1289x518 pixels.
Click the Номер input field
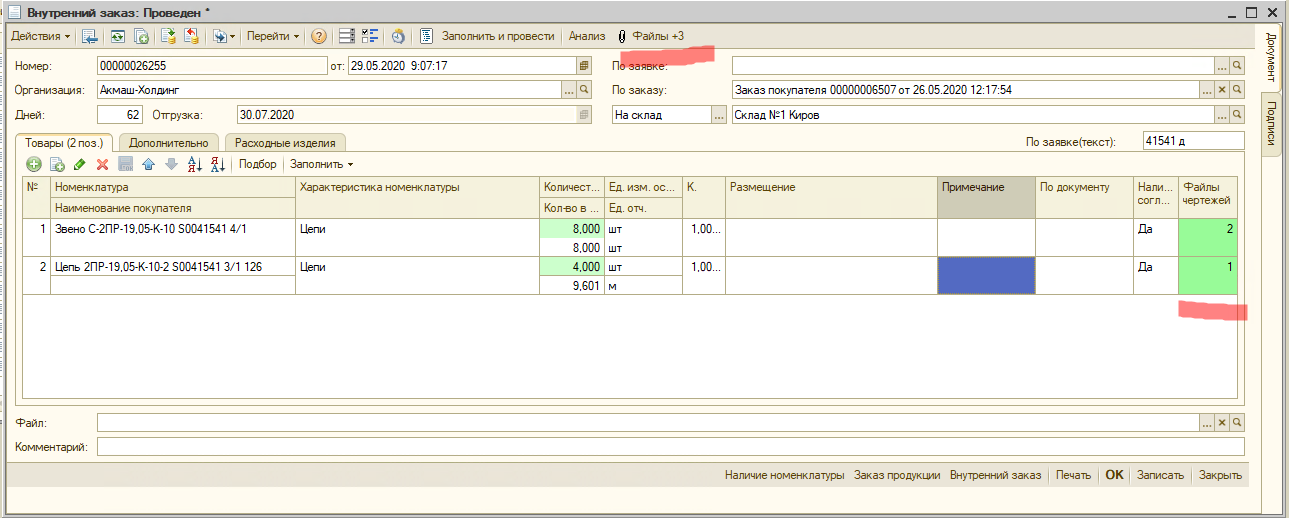tap(212, 65)
